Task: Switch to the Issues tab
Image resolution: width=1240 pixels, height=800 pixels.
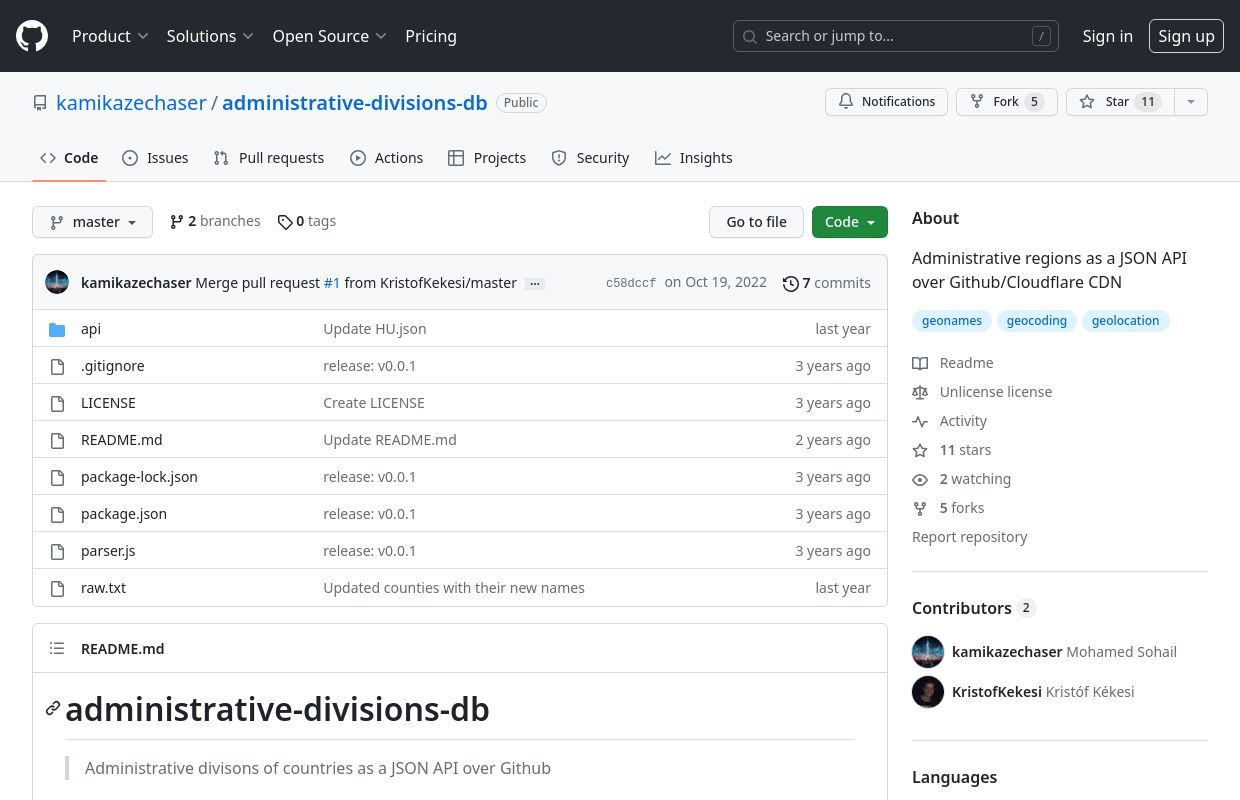Action: tap(155, 158)
